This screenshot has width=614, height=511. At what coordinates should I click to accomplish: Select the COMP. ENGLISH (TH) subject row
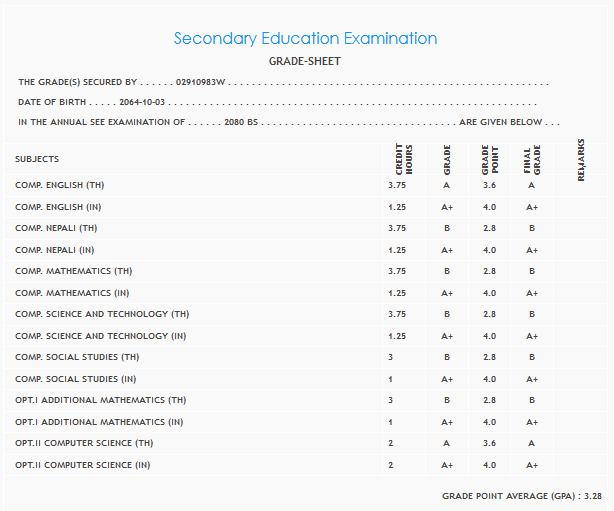(60, 185)
